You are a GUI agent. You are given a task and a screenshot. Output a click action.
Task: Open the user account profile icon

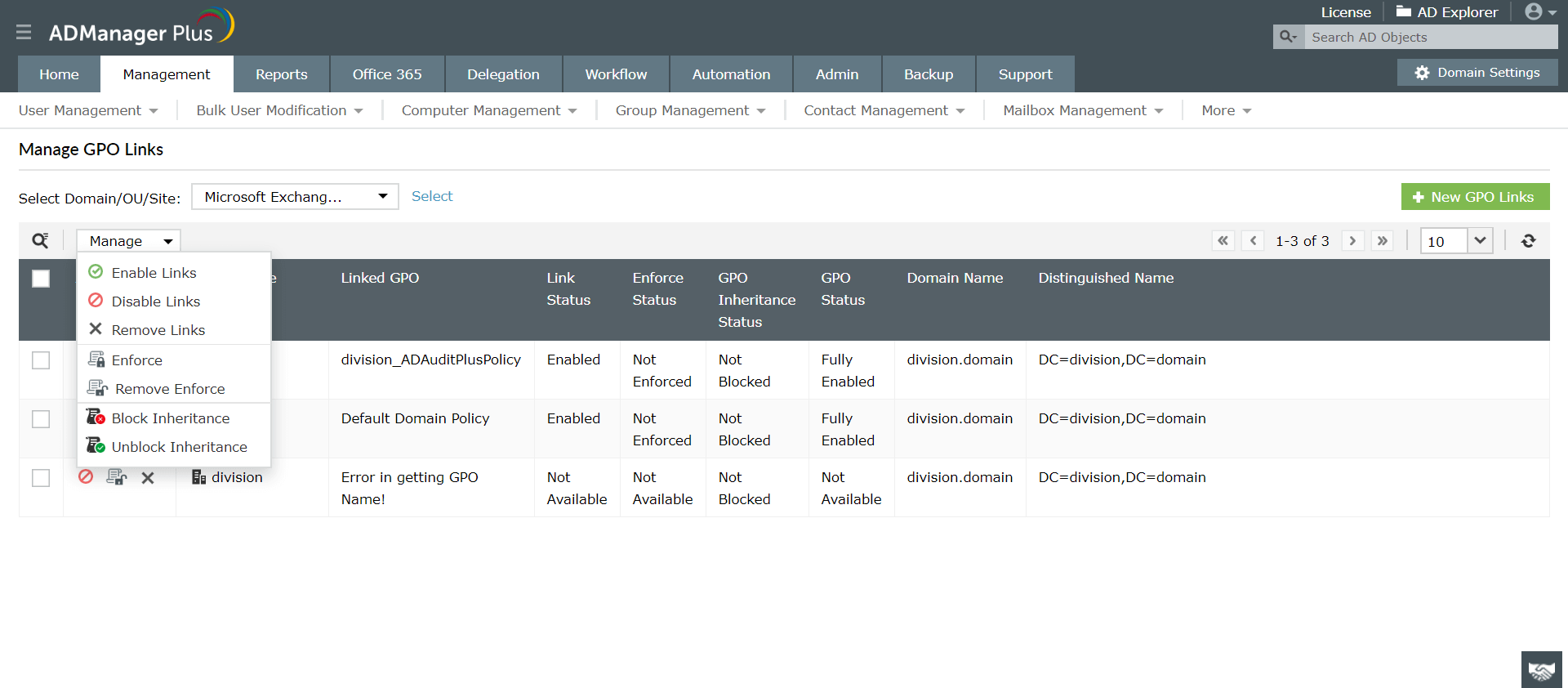pyautogui.click(x=1539, y=12)
